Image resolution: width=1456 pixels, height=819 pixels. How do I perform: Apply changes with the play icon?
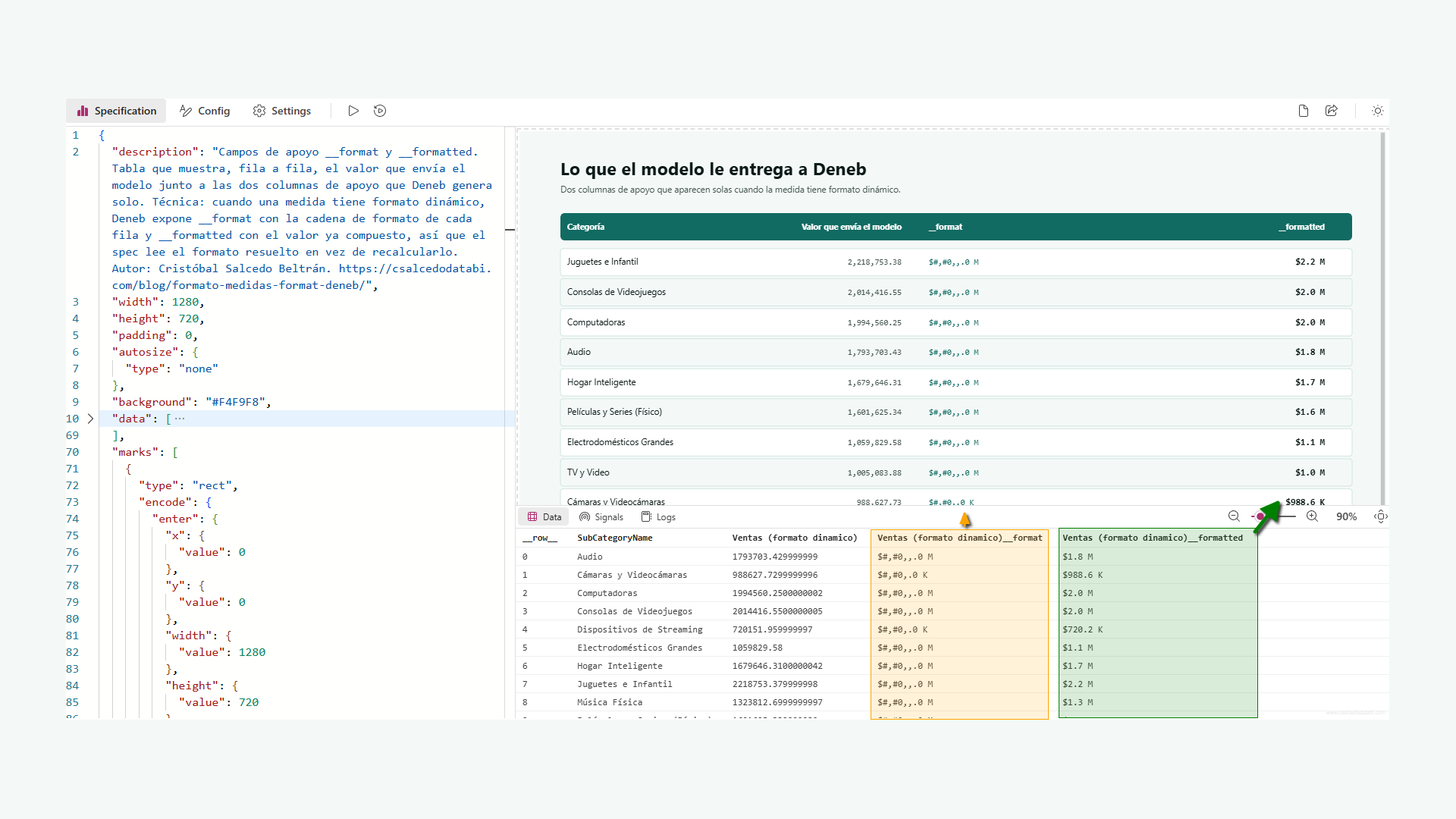tap(353, 111)
